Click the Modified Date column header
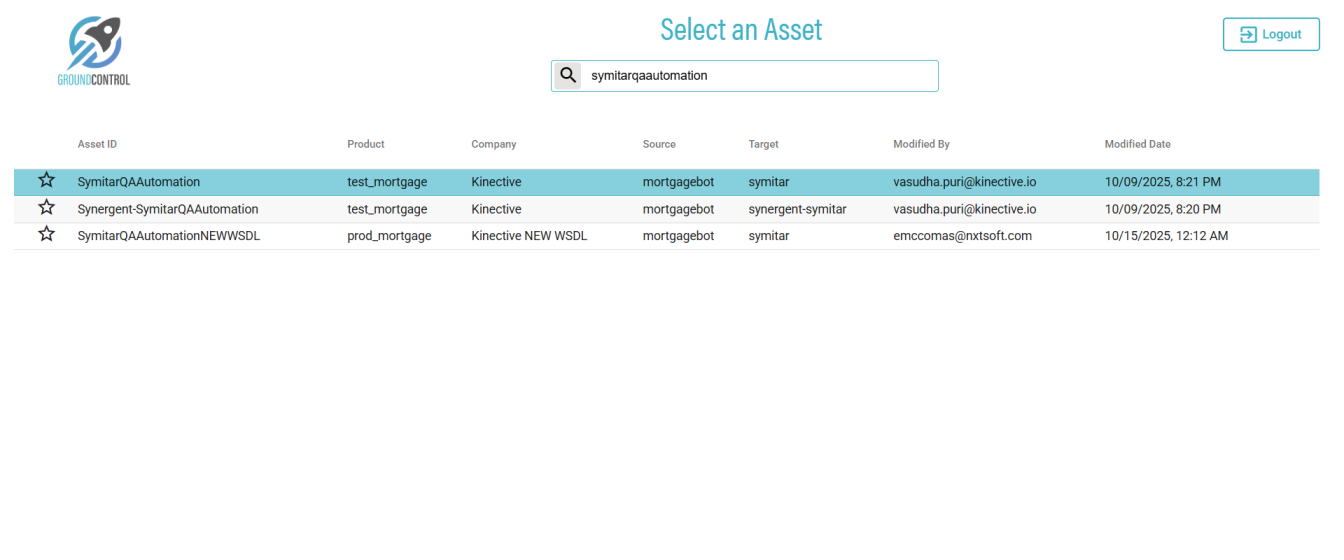The height and width of the screenshot is (560, 1344). click(1137, 144)
